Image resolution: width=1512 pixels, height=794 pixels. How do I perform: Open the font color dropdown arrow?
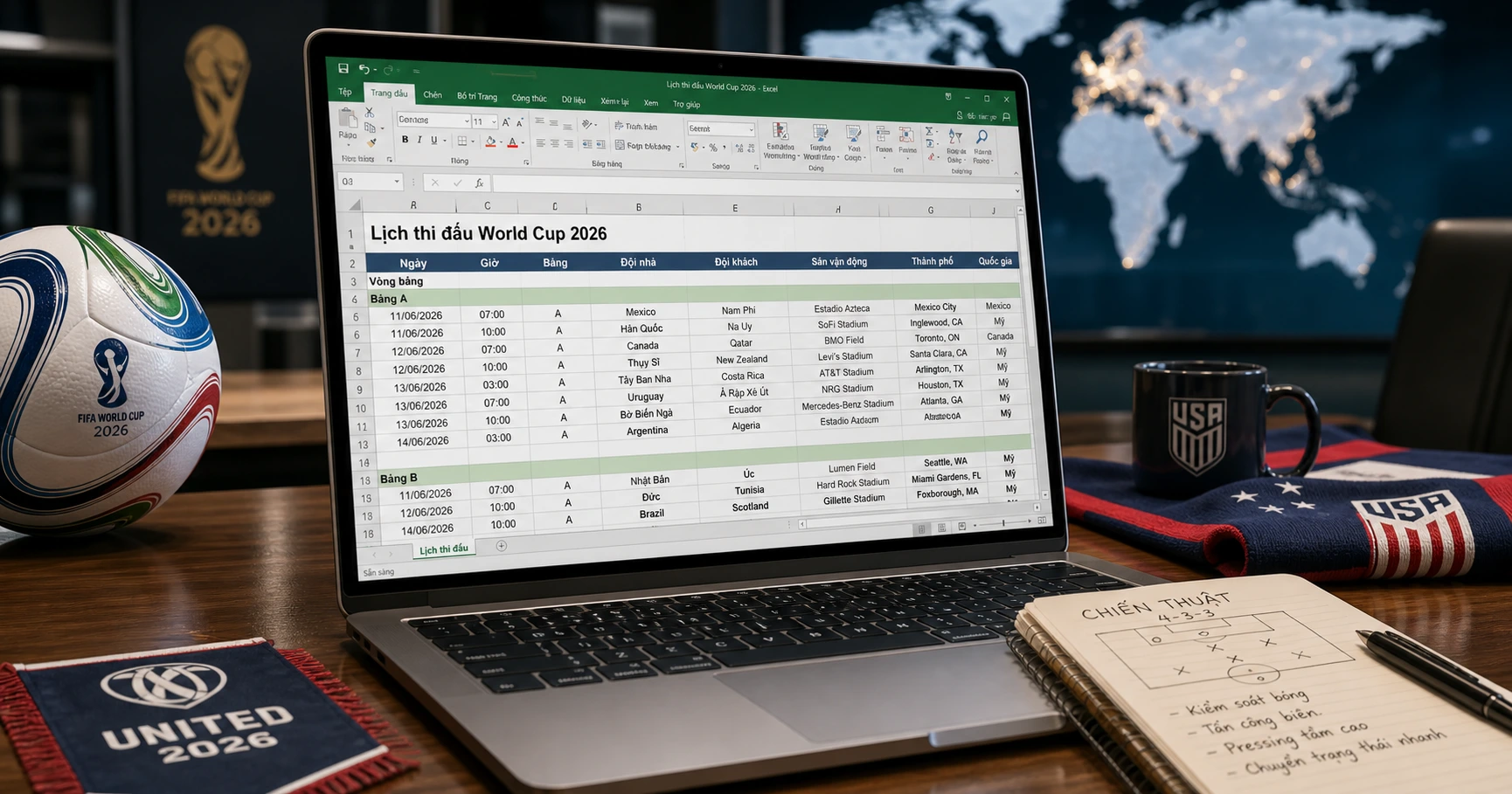(523, 142)
